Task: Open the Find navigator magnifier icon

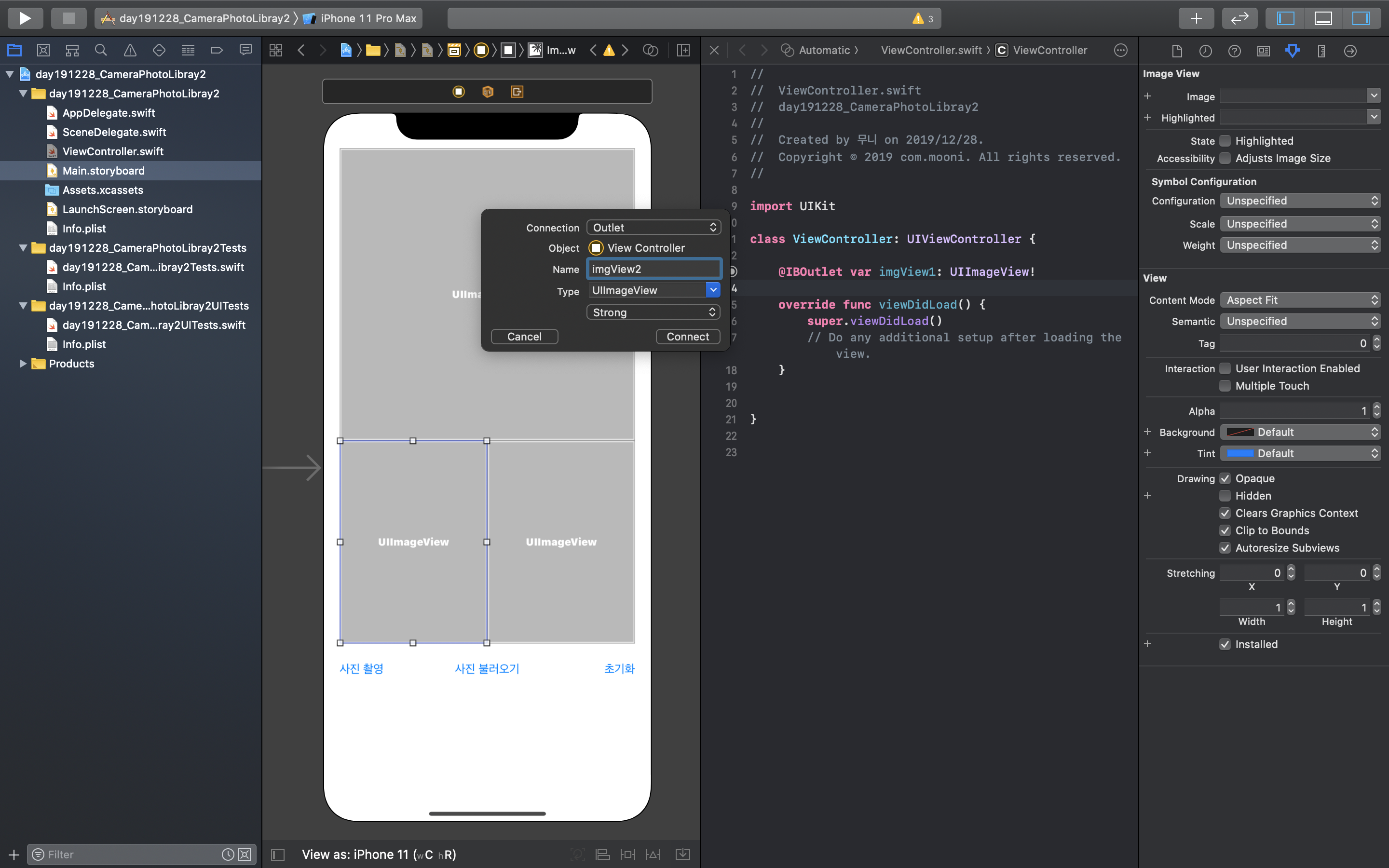Action: pyautogui.click(x=101, y=51)
